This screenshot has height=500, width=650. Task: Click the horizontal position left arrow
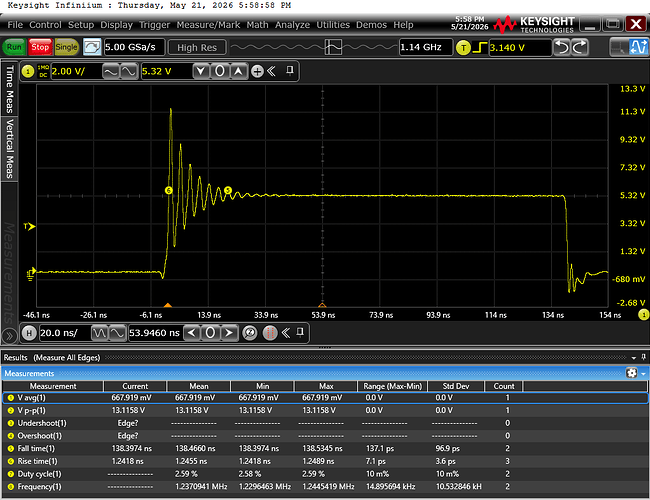(192, 333)
